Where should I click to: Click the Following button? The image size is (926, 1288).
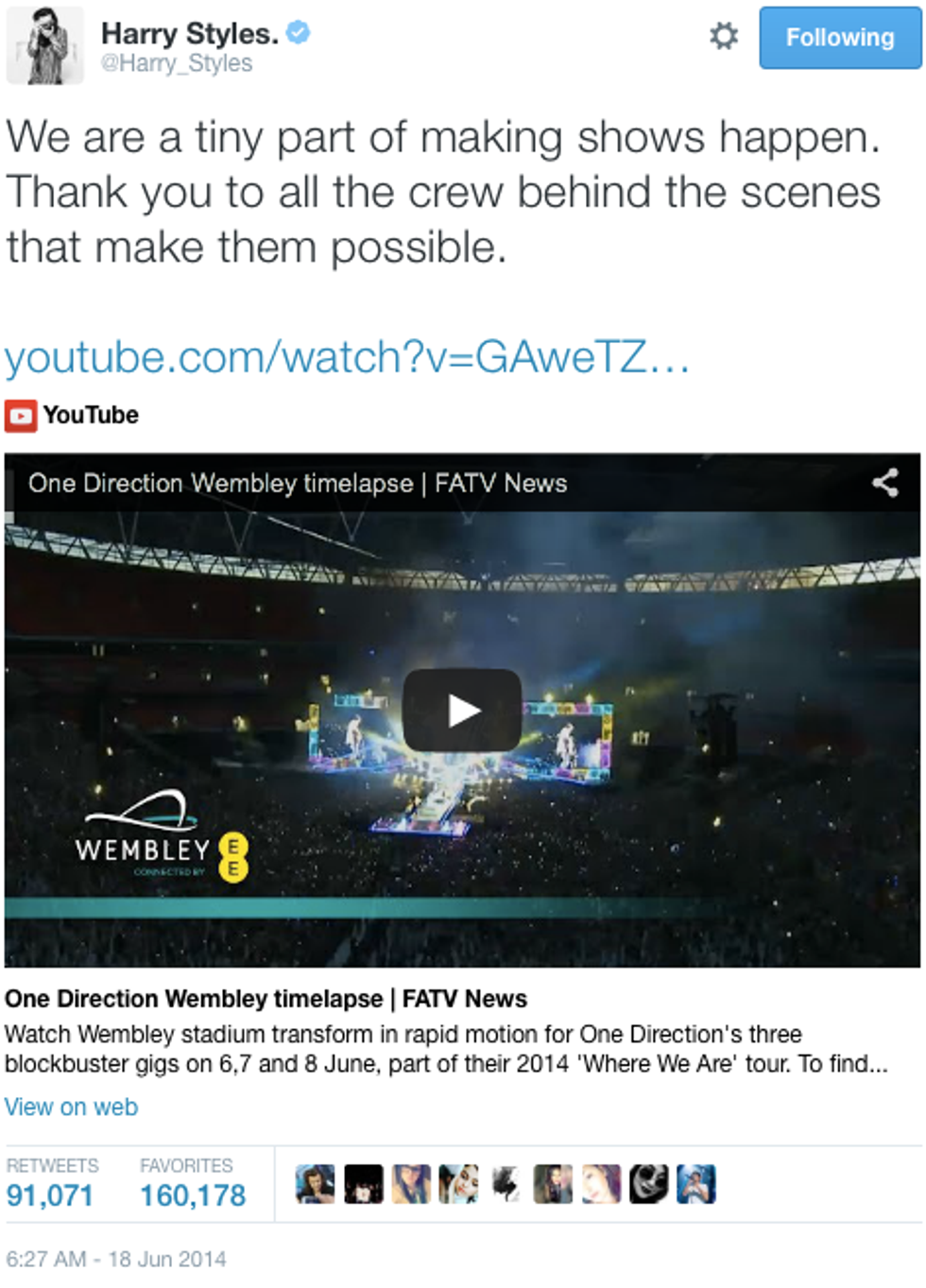(840, 38)
